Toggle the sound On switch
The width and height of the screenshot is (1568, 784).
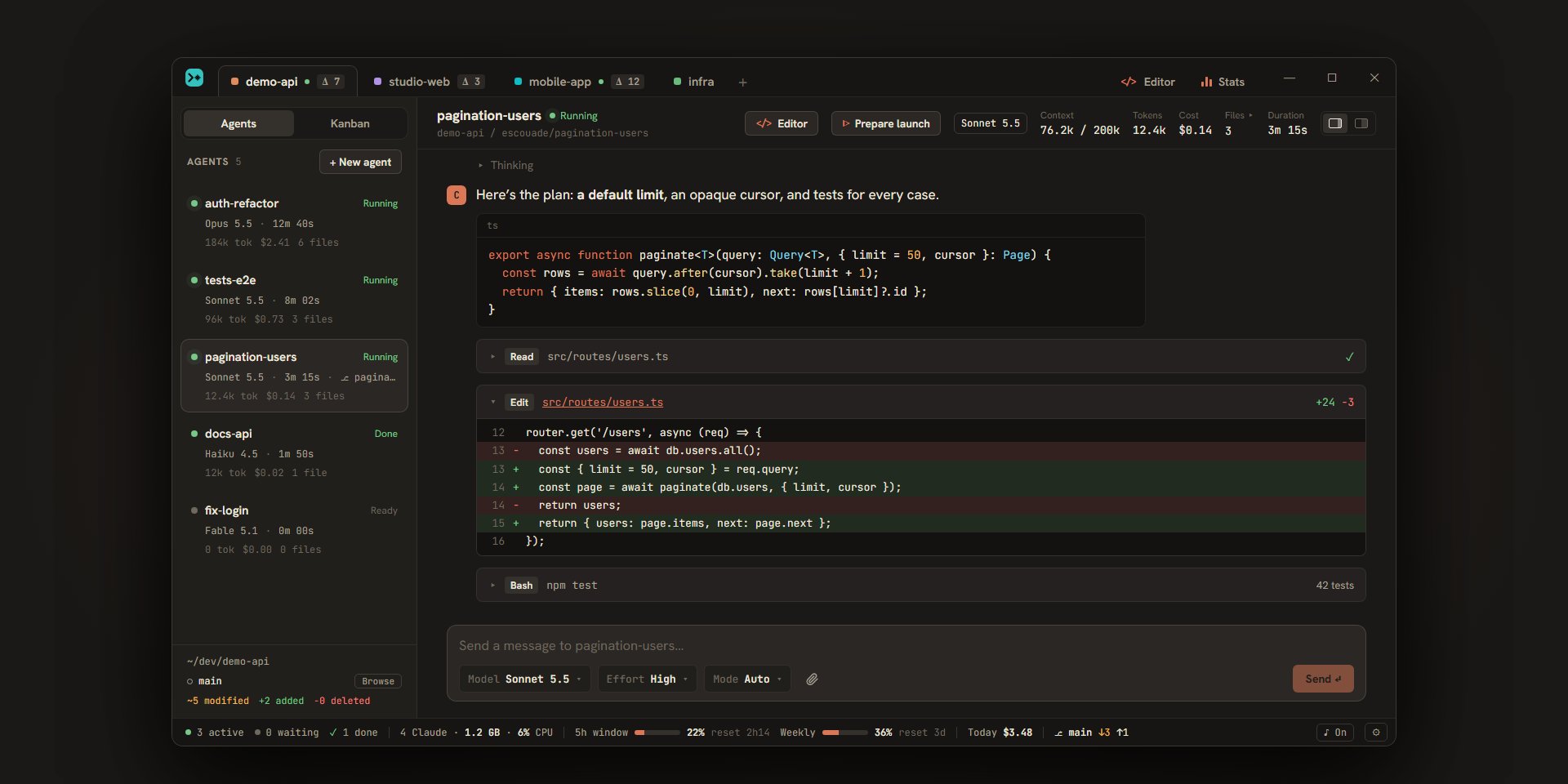coord(1335,733)
